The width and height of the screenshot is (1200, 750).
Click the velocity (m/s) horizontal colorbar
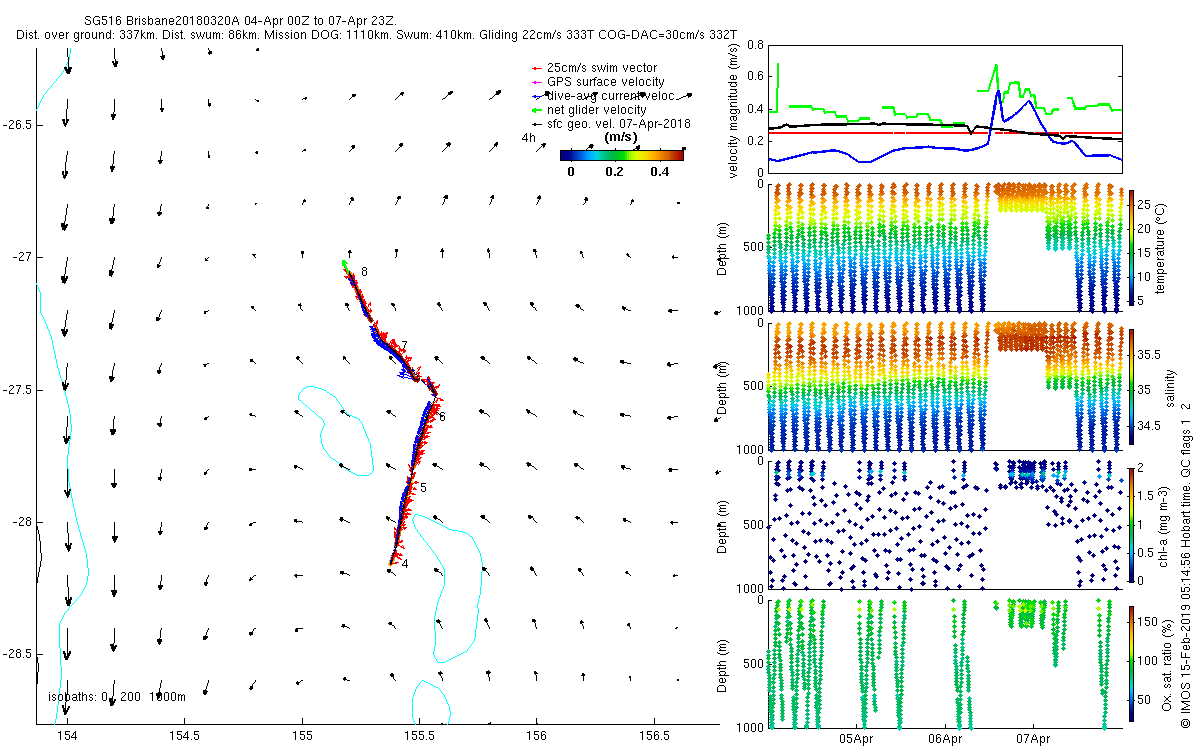point(621,155)
